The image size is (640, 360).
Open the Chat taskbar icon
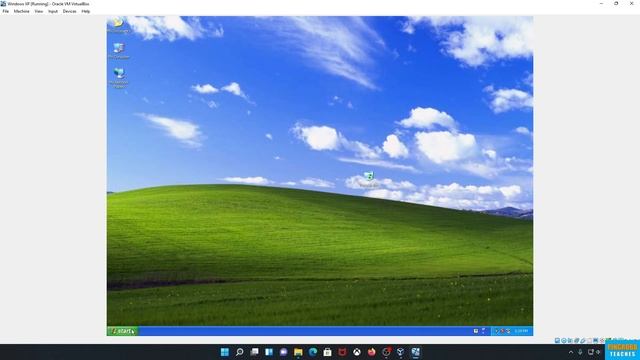[x=284, y=352]
